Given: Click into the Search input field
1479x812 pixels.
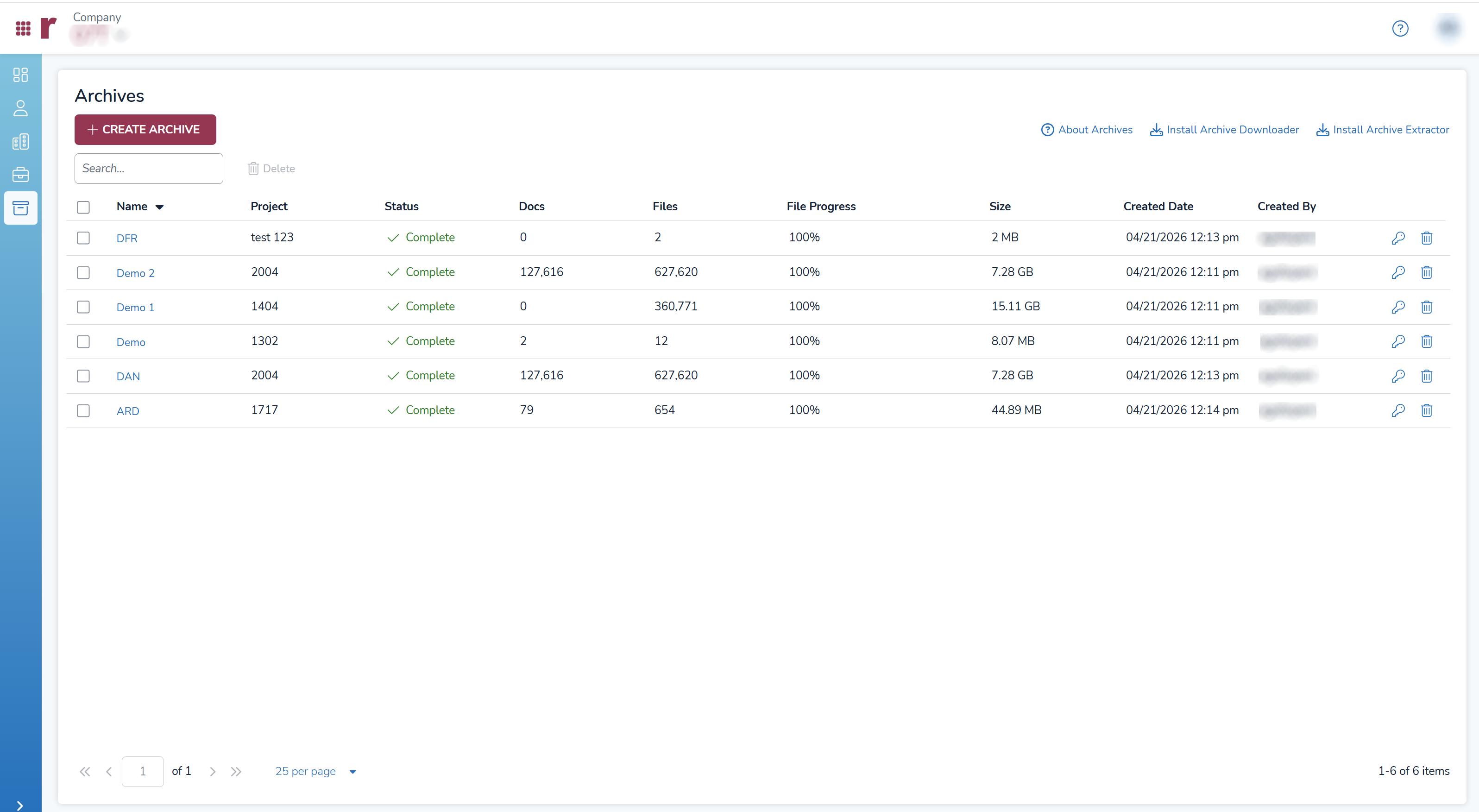Looking at the screenshot, I should [x=149, y=168].
